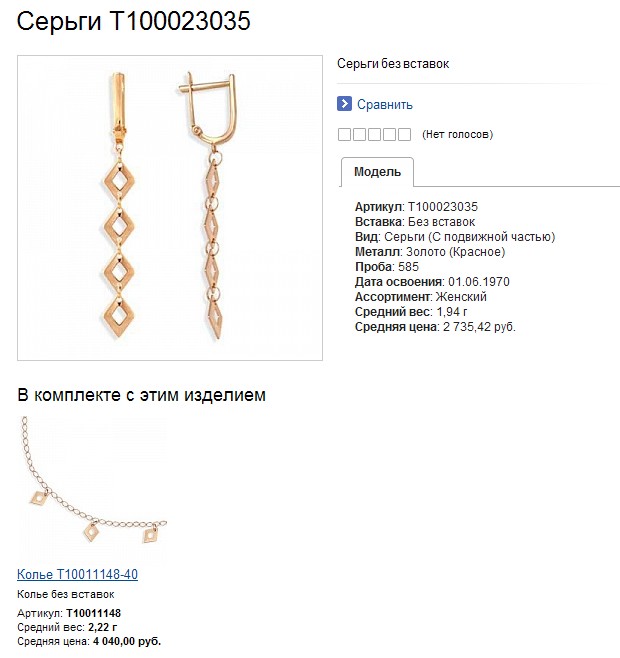This screenshot has width=620, height=658.
Task: Click the Серьги T100023035 page heading
Action: [133, 21]
